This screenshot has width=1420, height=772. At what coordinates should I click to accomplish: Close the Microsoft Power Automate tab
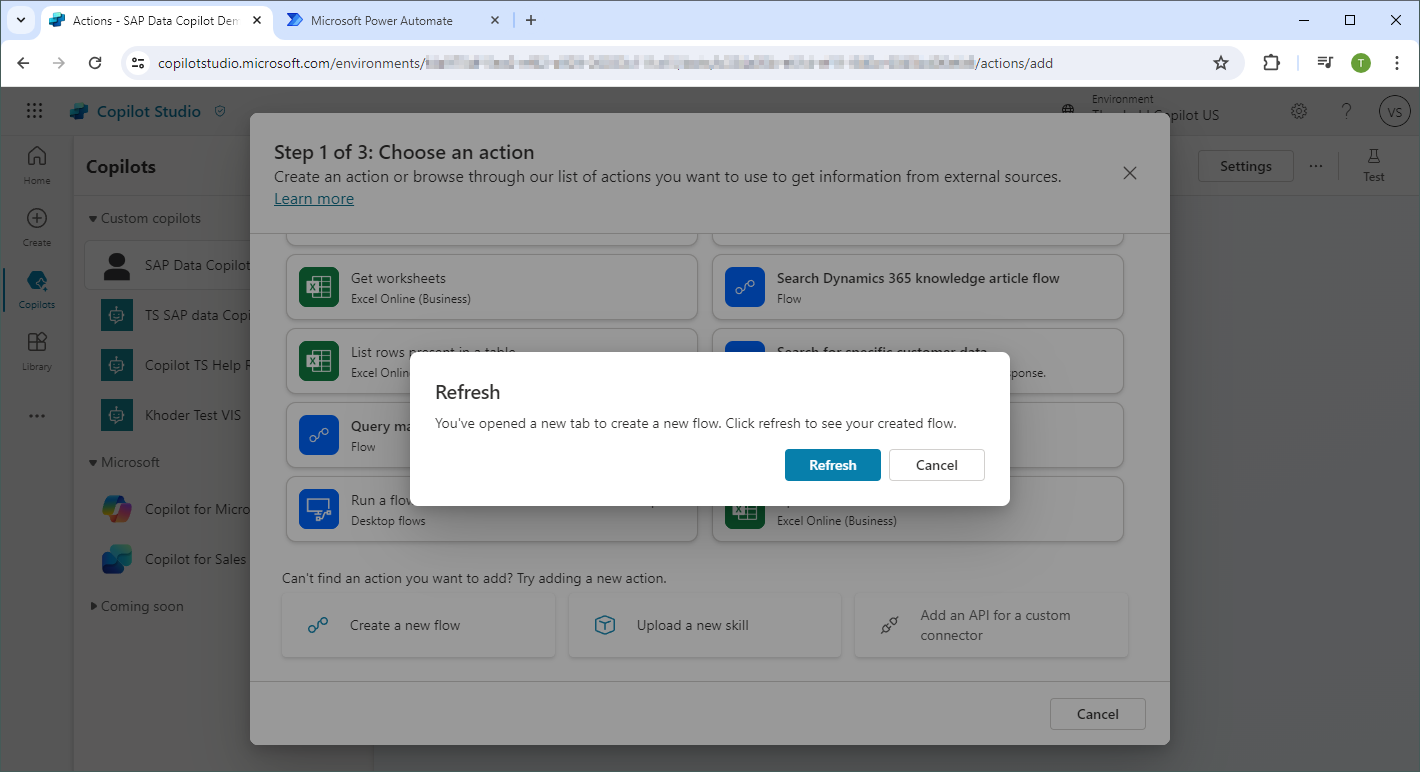click(x=495, y=20)
